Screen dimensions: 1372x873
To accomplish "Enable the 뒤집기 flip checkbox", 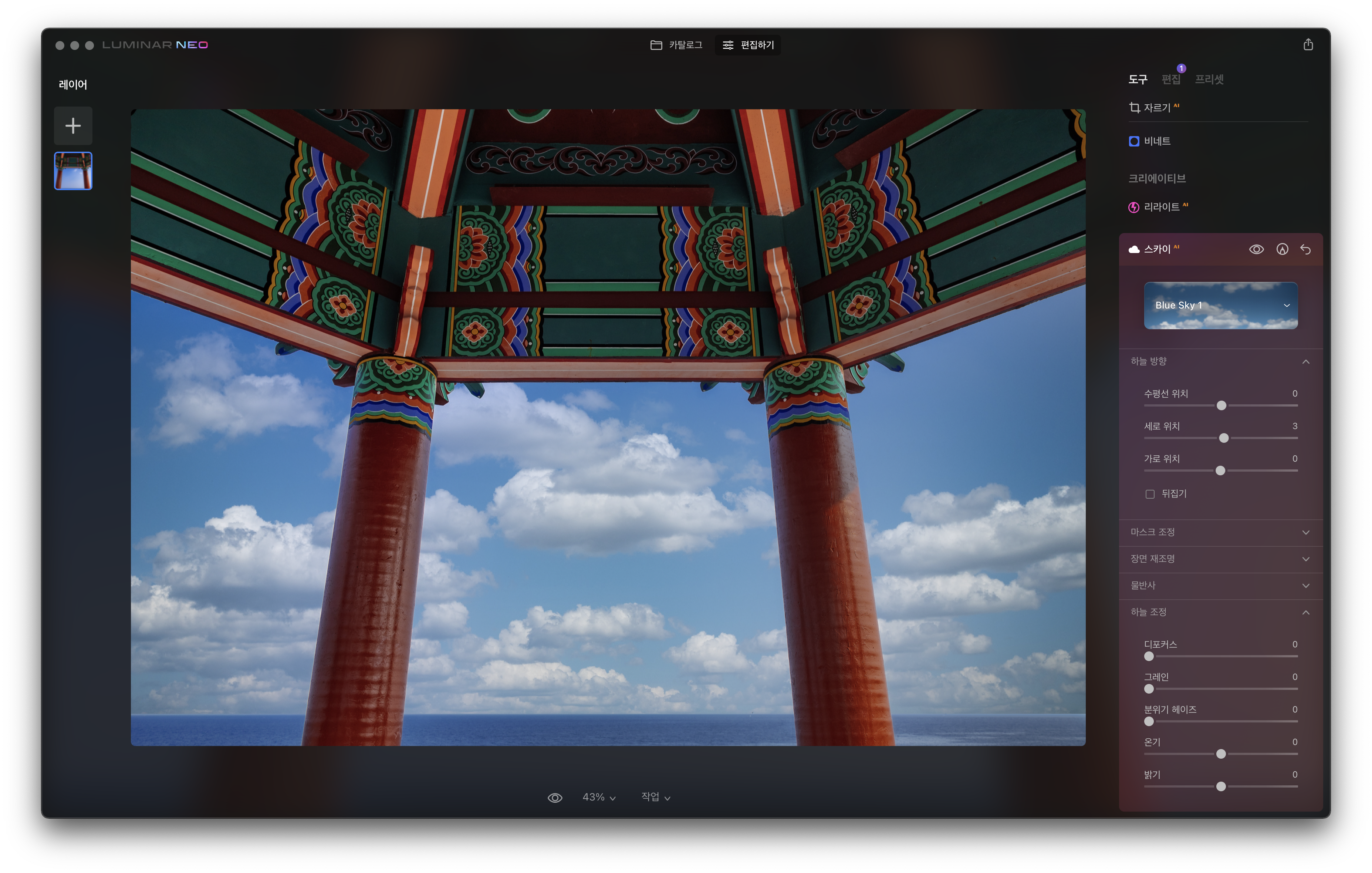I will (x=1150, y=494).
